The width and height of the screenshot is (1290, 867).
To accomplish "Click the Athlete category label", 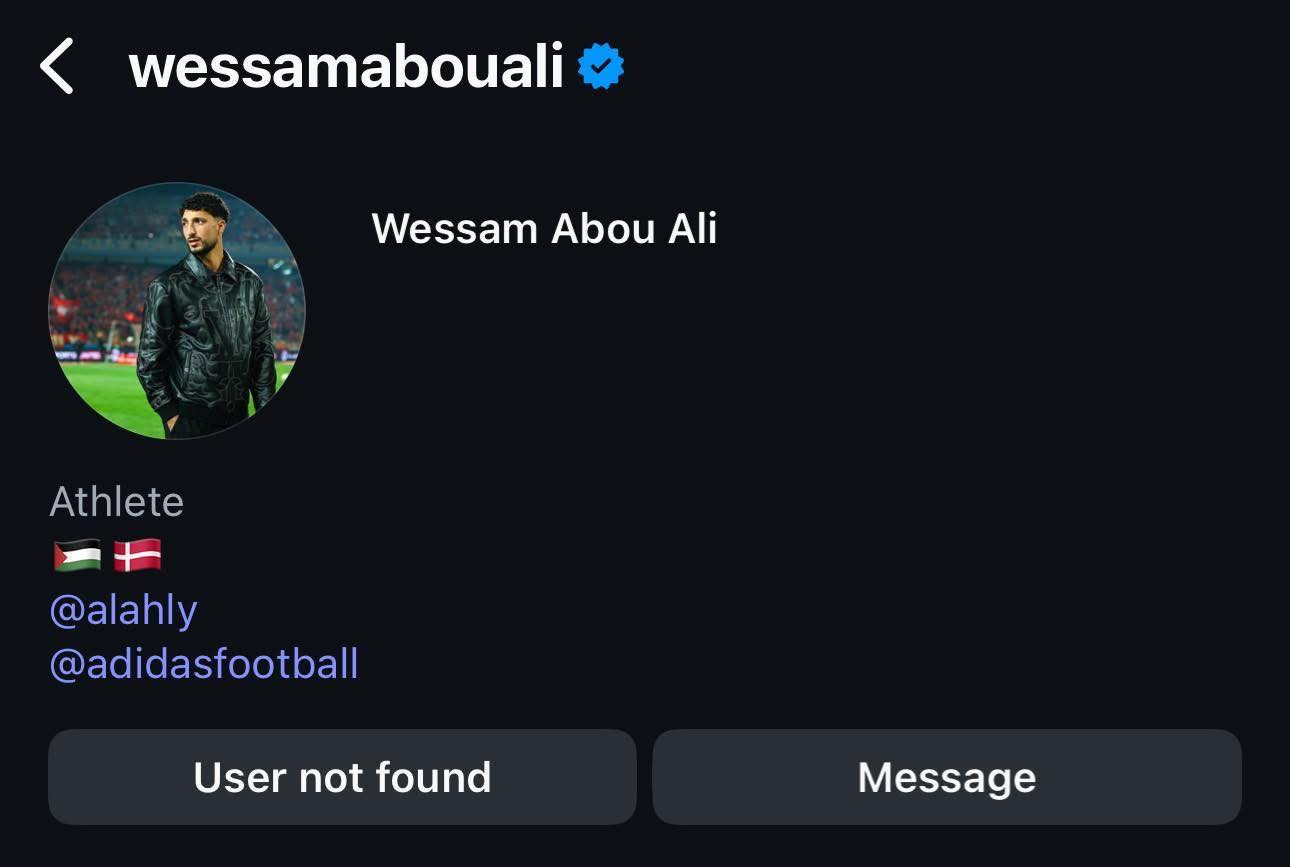I will tap(116, 501).
